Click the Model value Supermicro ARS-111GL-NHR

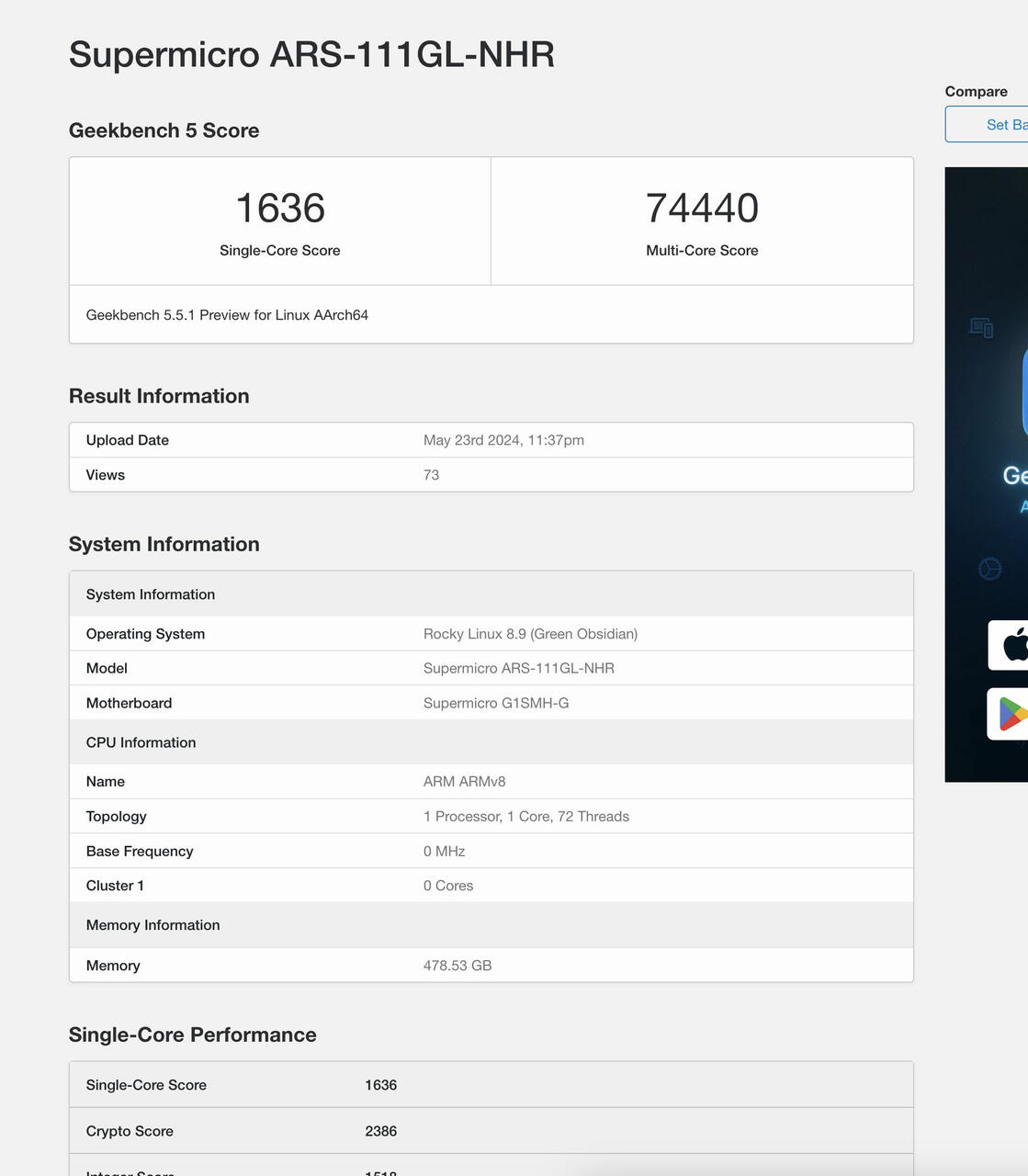click(518, 668)
